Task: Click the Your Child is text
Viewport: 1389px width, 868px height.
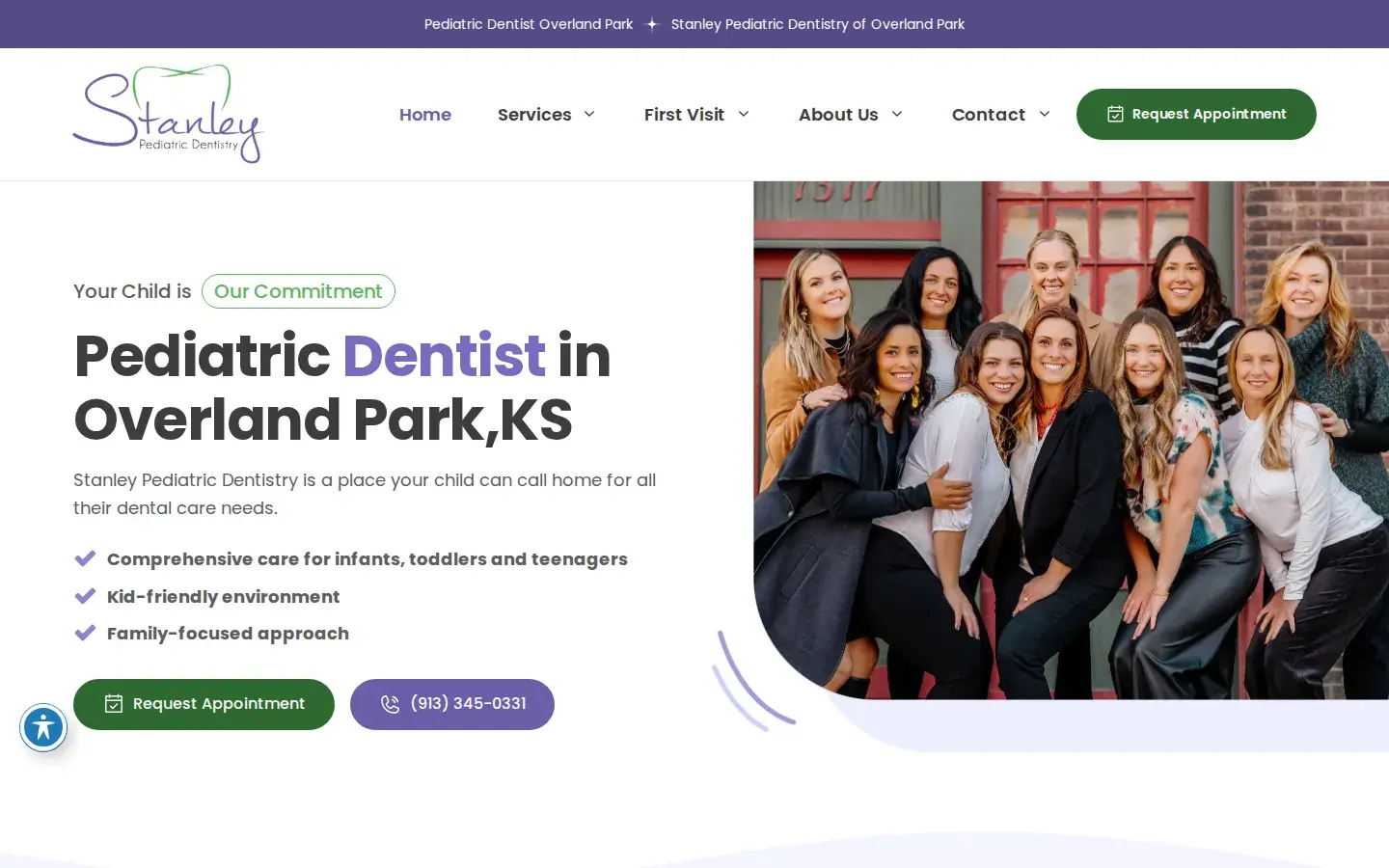Action: click(x=132, y=291)
